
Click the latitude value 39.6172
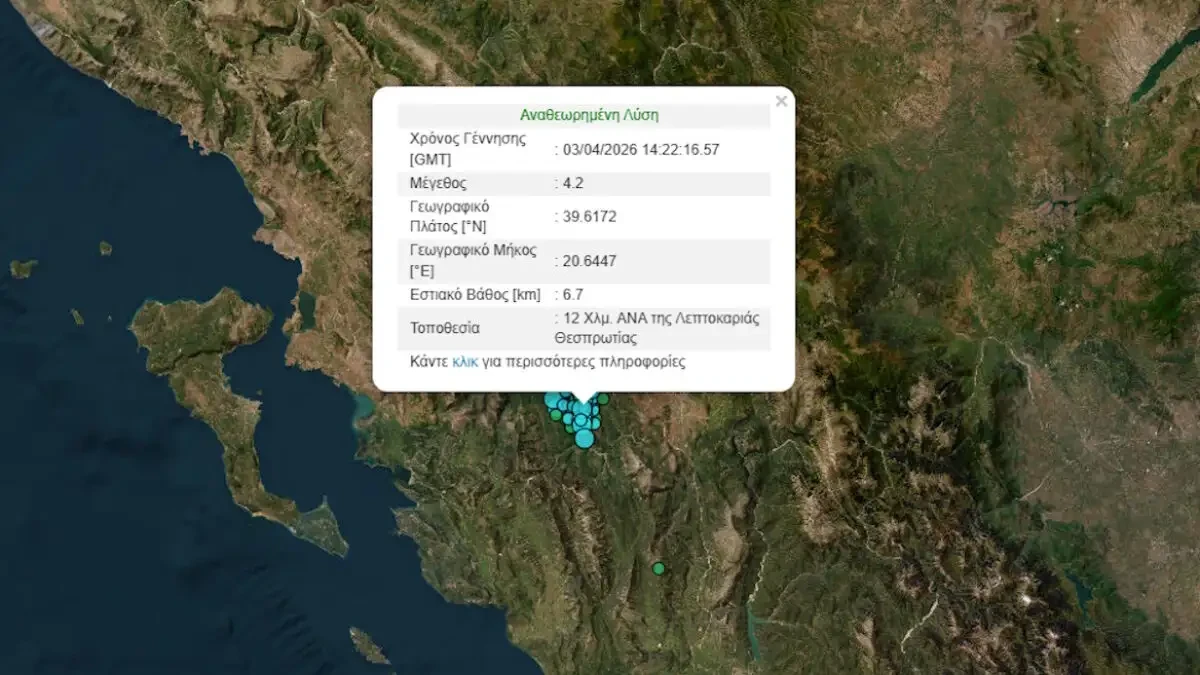click(x=589, y=217)
